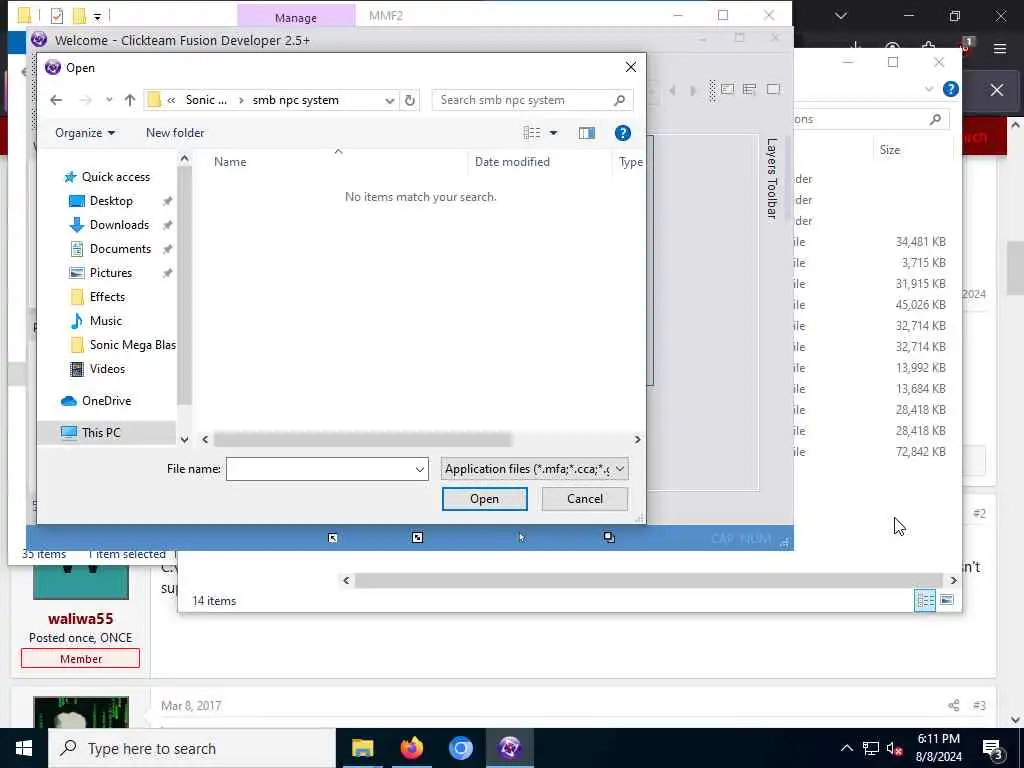The width and height of the screenshot is (1024, 768).
Task: Select Pictures in the navigation pane
Action: 110,273
